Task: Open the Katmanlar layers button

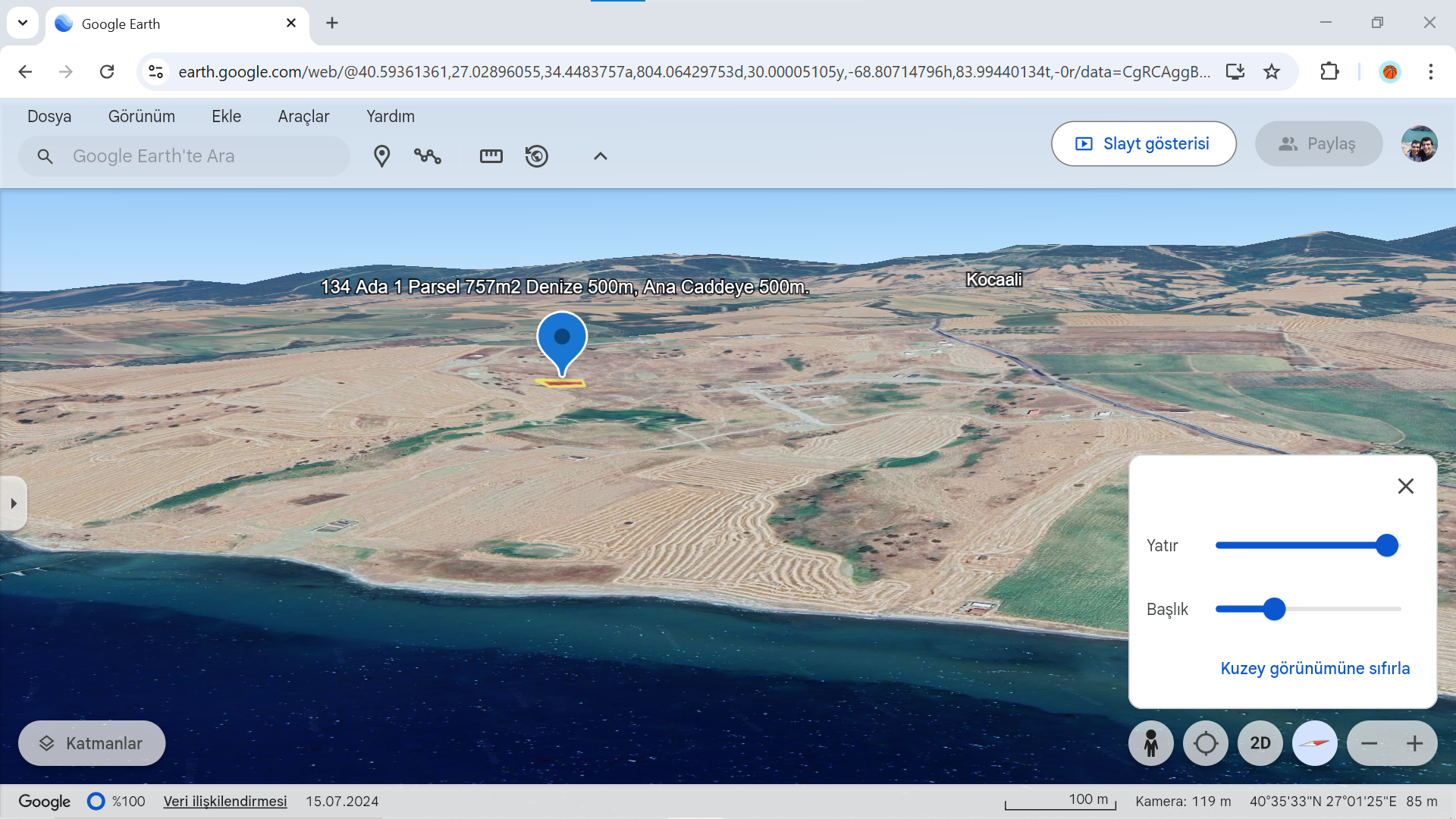Action: 92,743
